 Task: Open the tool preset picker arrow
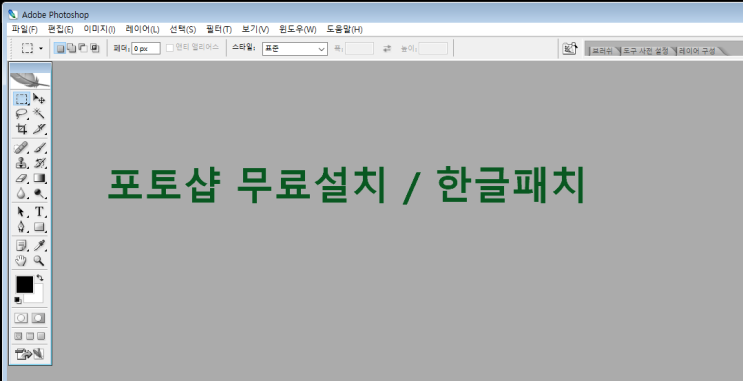(41, 48)
